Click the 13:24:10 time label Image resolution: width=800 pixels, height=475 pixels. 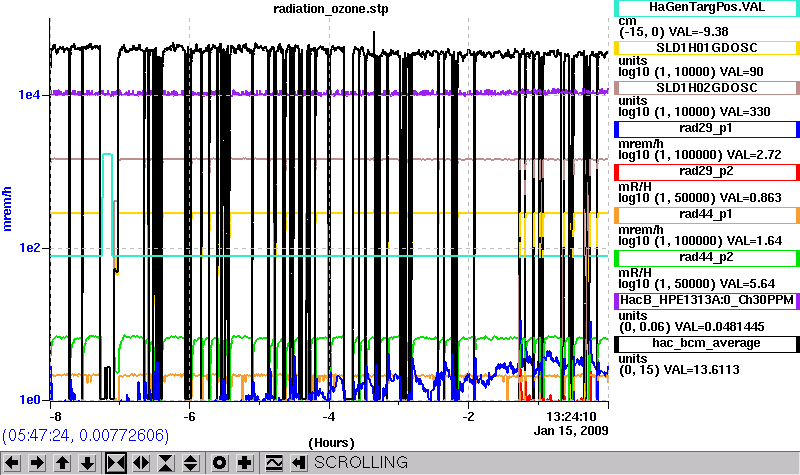571,416
